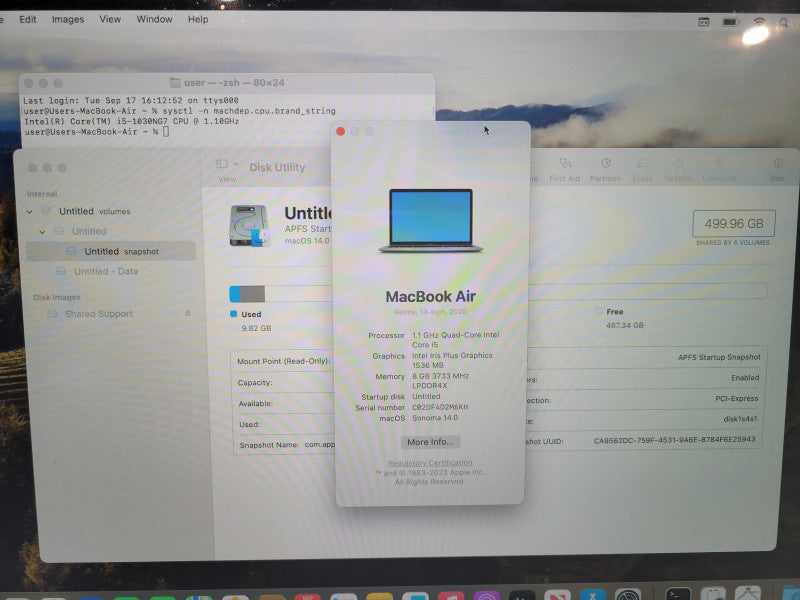Click the "Disk Utility" window title

coord(277,167)
